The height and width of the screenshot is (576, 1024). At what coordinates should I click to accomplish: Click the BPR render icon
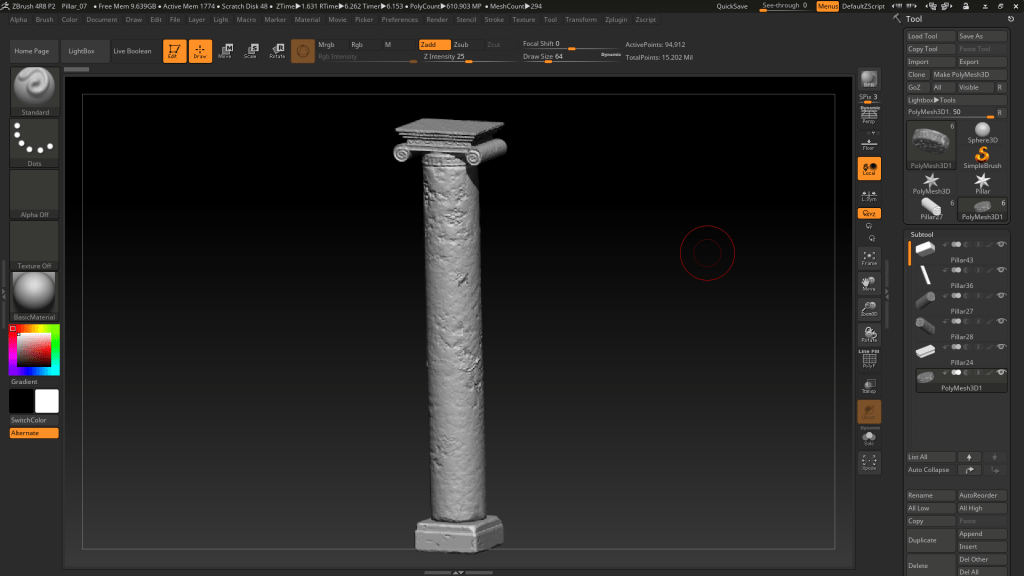[869, 80]
